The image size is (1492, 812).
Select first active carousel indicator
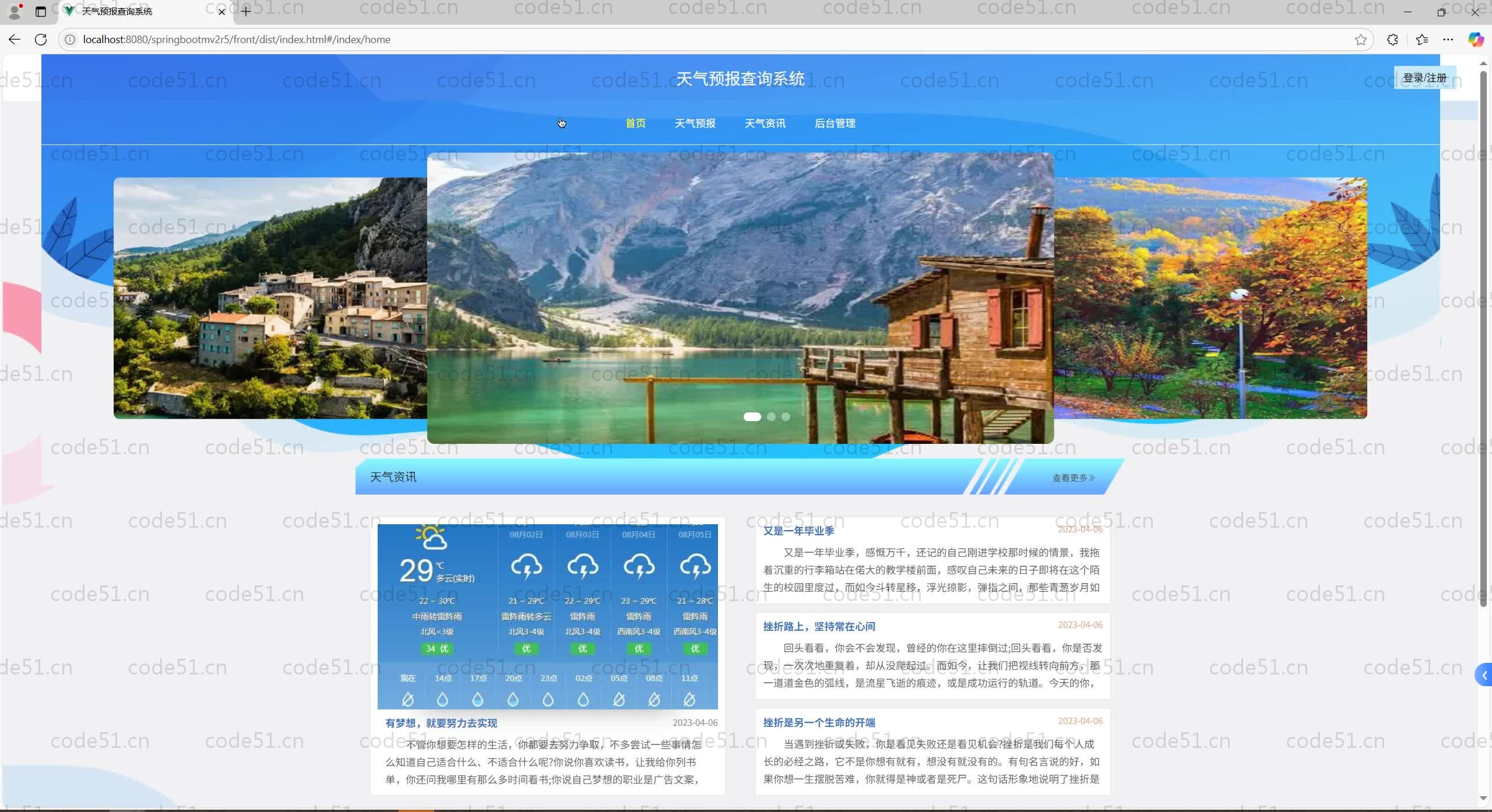click(x=752, y=417)
